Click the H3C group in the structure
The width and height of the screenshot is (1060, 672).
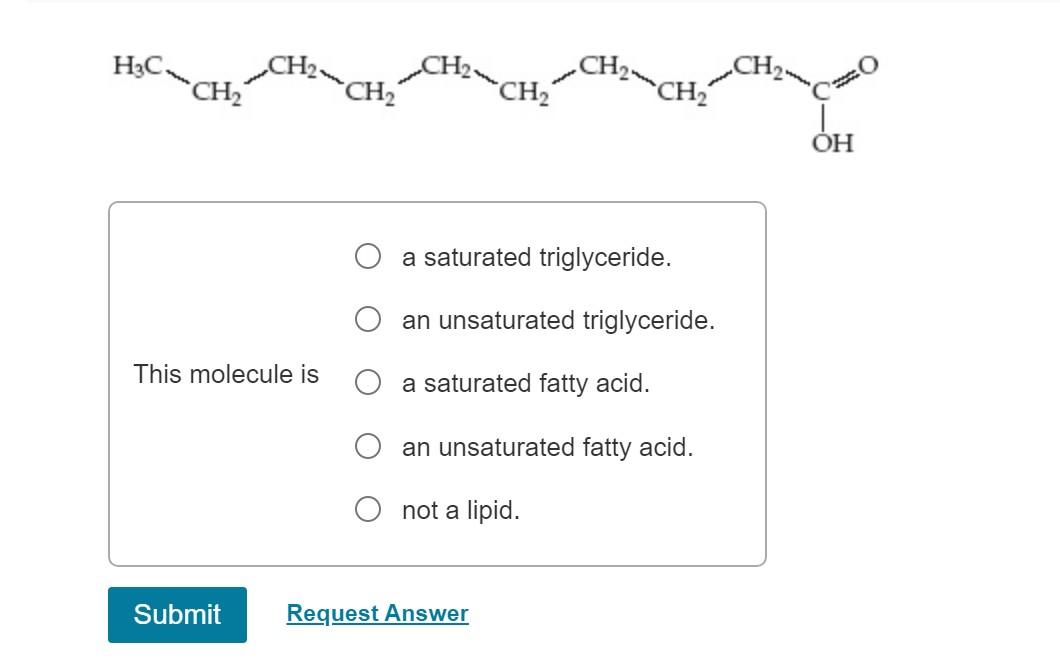click(x=135, y=65)
